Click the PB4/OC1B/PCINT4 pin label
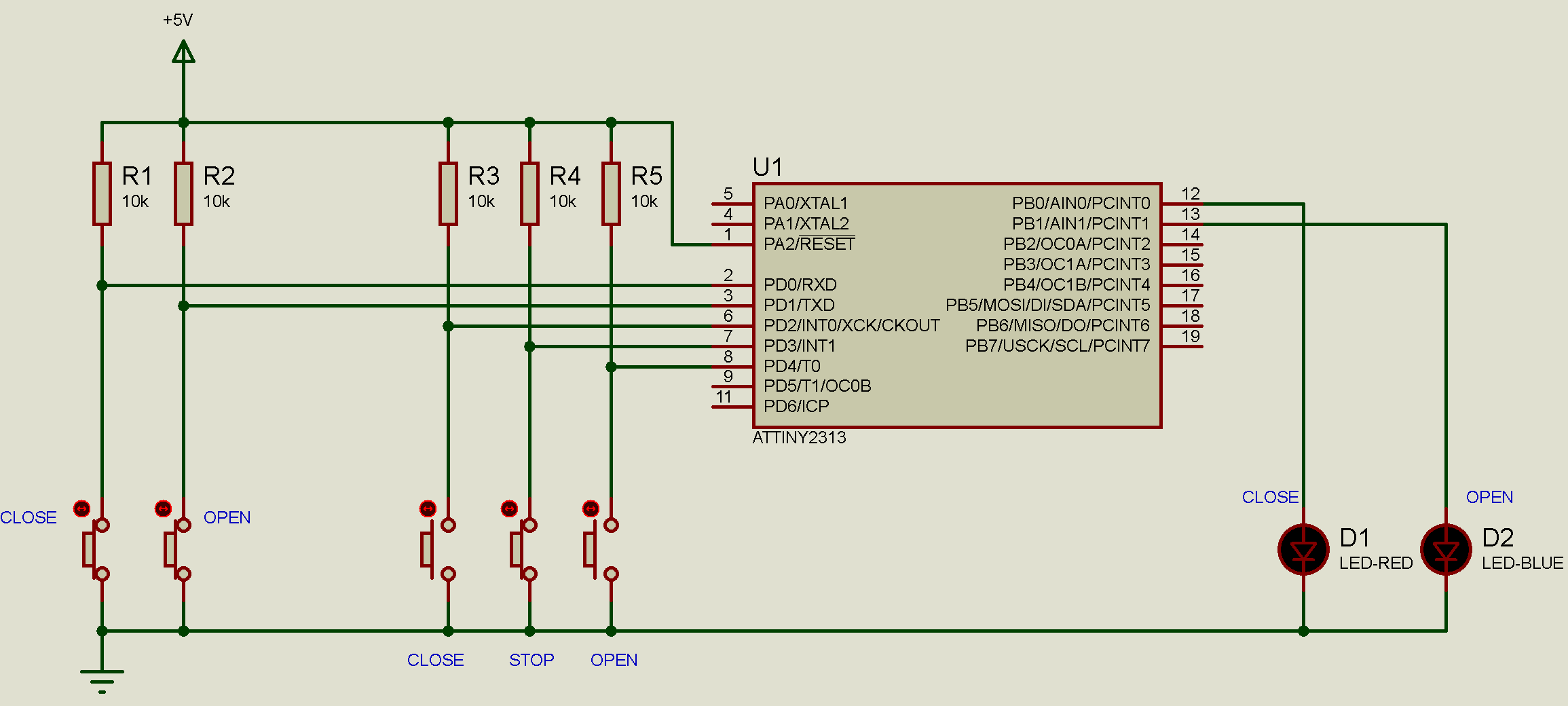 point(1077,284)
